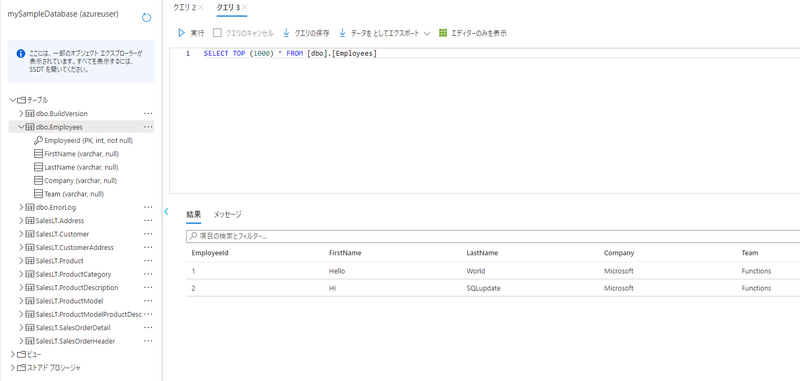Open more options for SalesLT.SalesOrderDetail
The image size is (800, 381).
(x=148, y=327)
